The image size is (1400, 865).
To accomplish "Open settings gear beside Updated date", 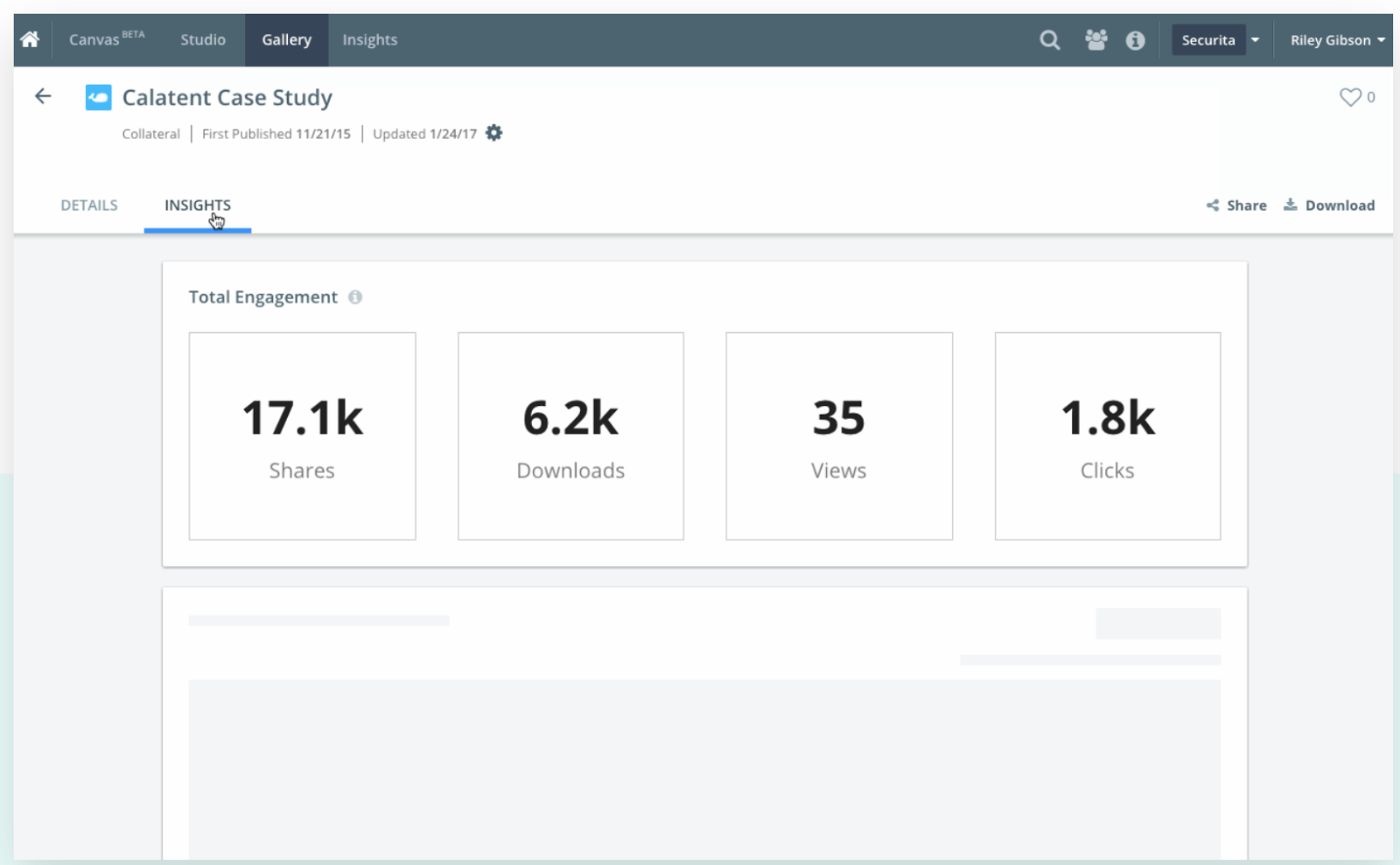I will pyautogui.click(x=493, y=133).
